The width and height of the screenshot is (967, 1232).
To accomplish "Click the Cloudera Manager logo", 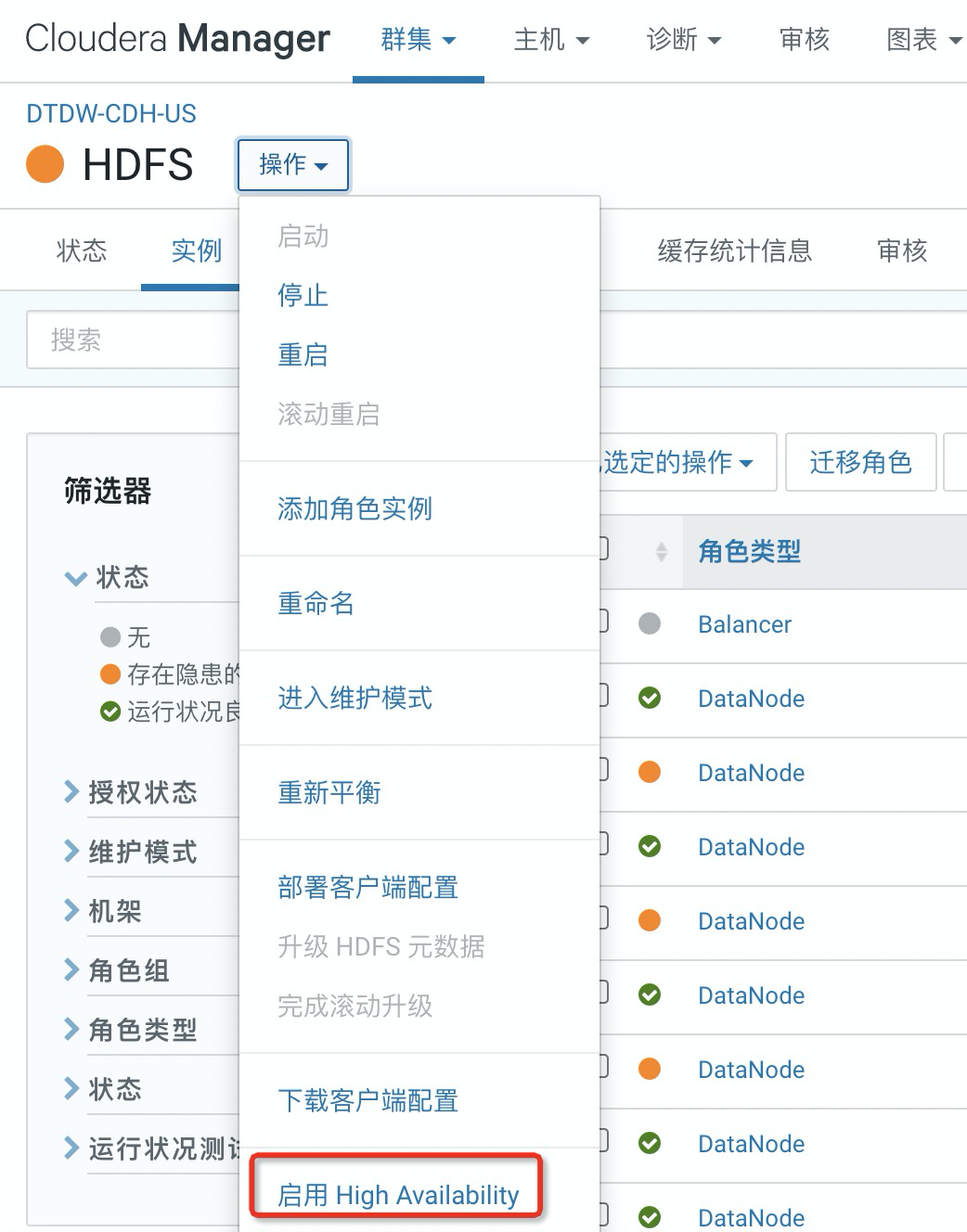I will point(177,39).
